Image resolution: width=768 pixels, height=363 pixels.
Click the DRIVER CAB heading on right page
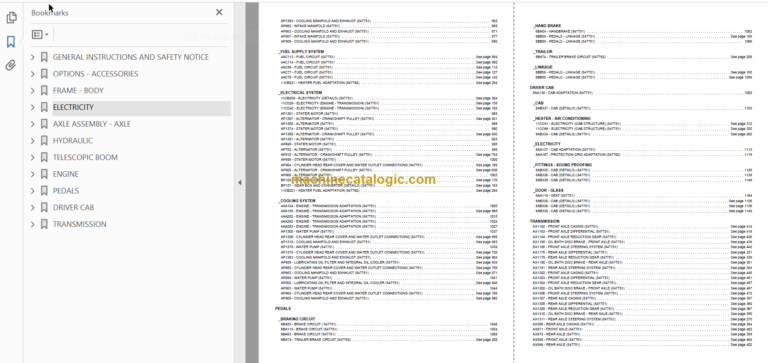click(541, 87)
